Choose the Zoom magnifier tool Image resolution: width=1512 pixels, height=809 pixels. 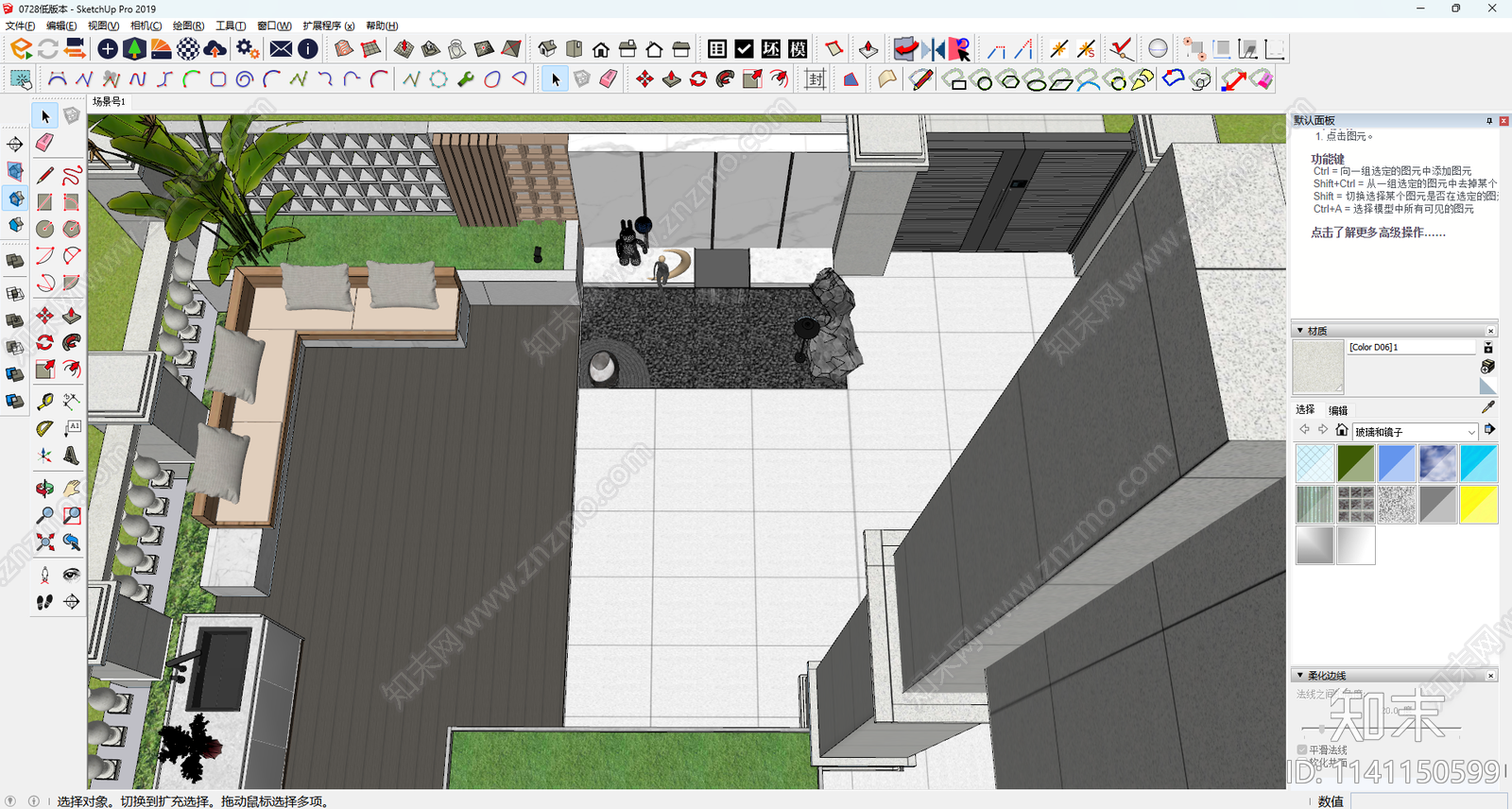pos(44,515)
